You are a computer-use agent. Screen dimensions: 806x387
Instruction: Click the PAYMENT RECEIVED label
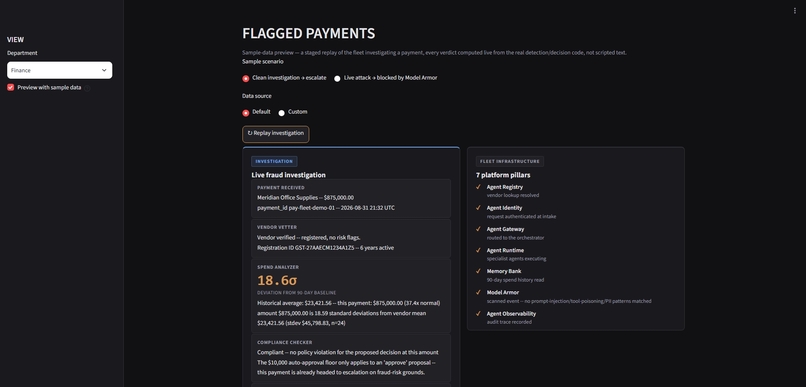[x=281, y=188]
